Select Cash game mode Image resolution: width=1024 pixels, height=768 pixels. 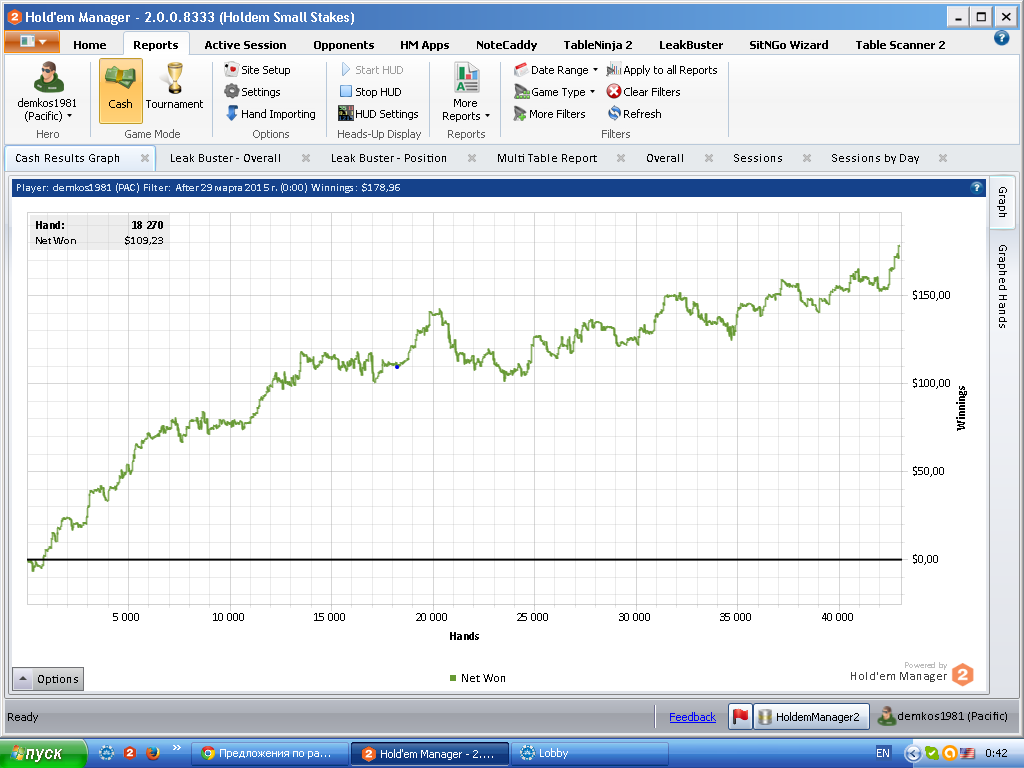coord(120,91)
